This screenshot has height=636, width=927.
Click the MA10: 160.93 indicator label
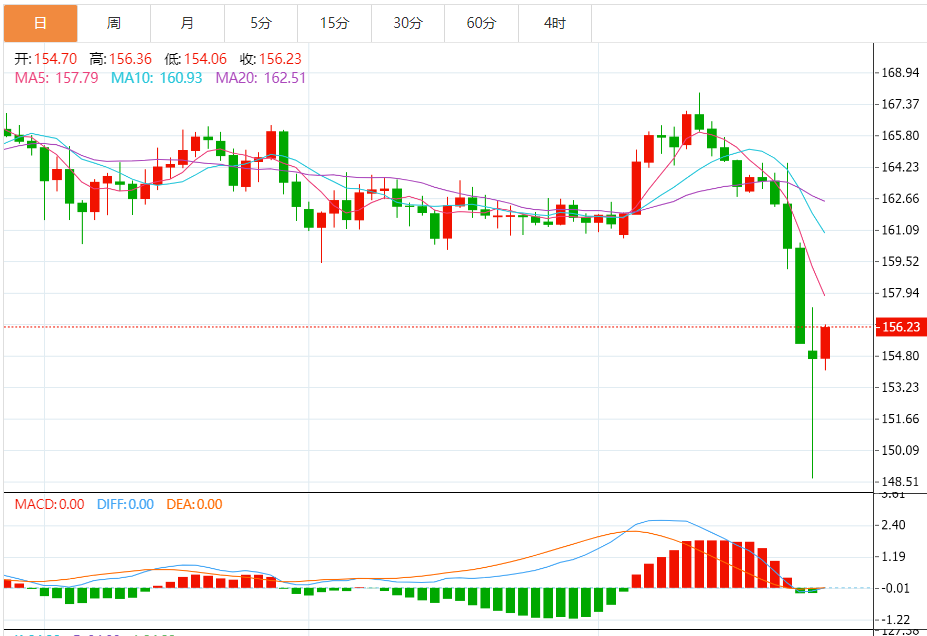click(157, 78)
